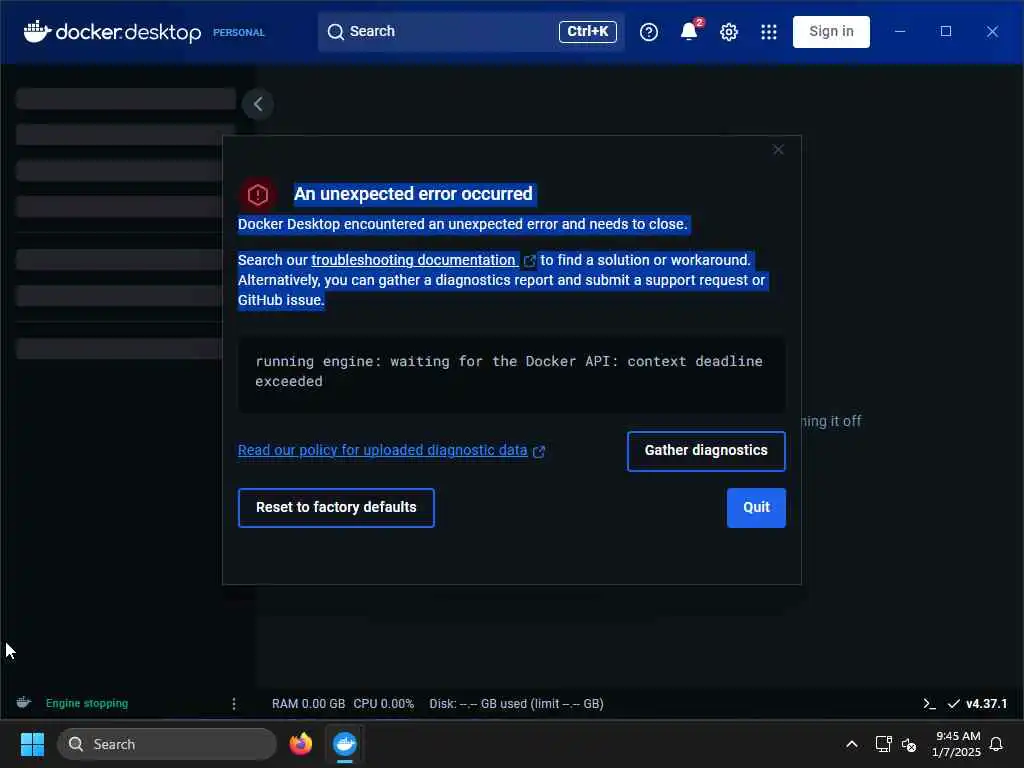Click the status bar whale engine icon

pos(24,703)
